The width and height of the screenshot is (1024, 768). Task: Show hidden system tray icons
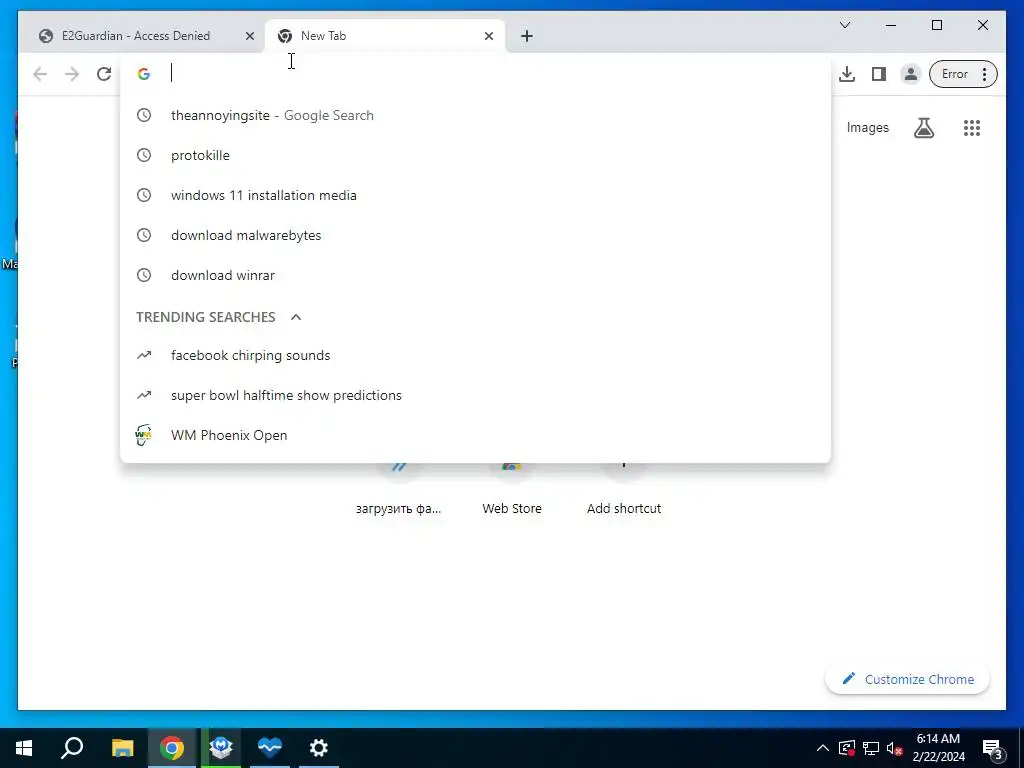coord(823,748)
